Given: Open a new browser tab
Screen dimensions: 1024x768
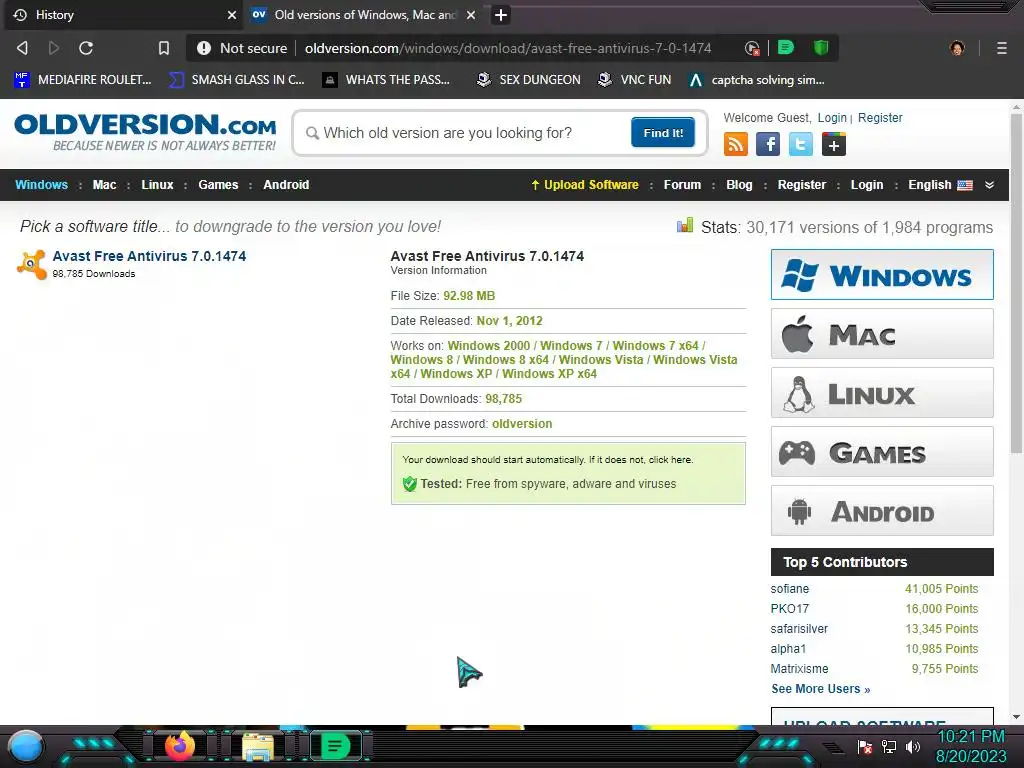Looking at the screenshot, I should coord(500,14).
